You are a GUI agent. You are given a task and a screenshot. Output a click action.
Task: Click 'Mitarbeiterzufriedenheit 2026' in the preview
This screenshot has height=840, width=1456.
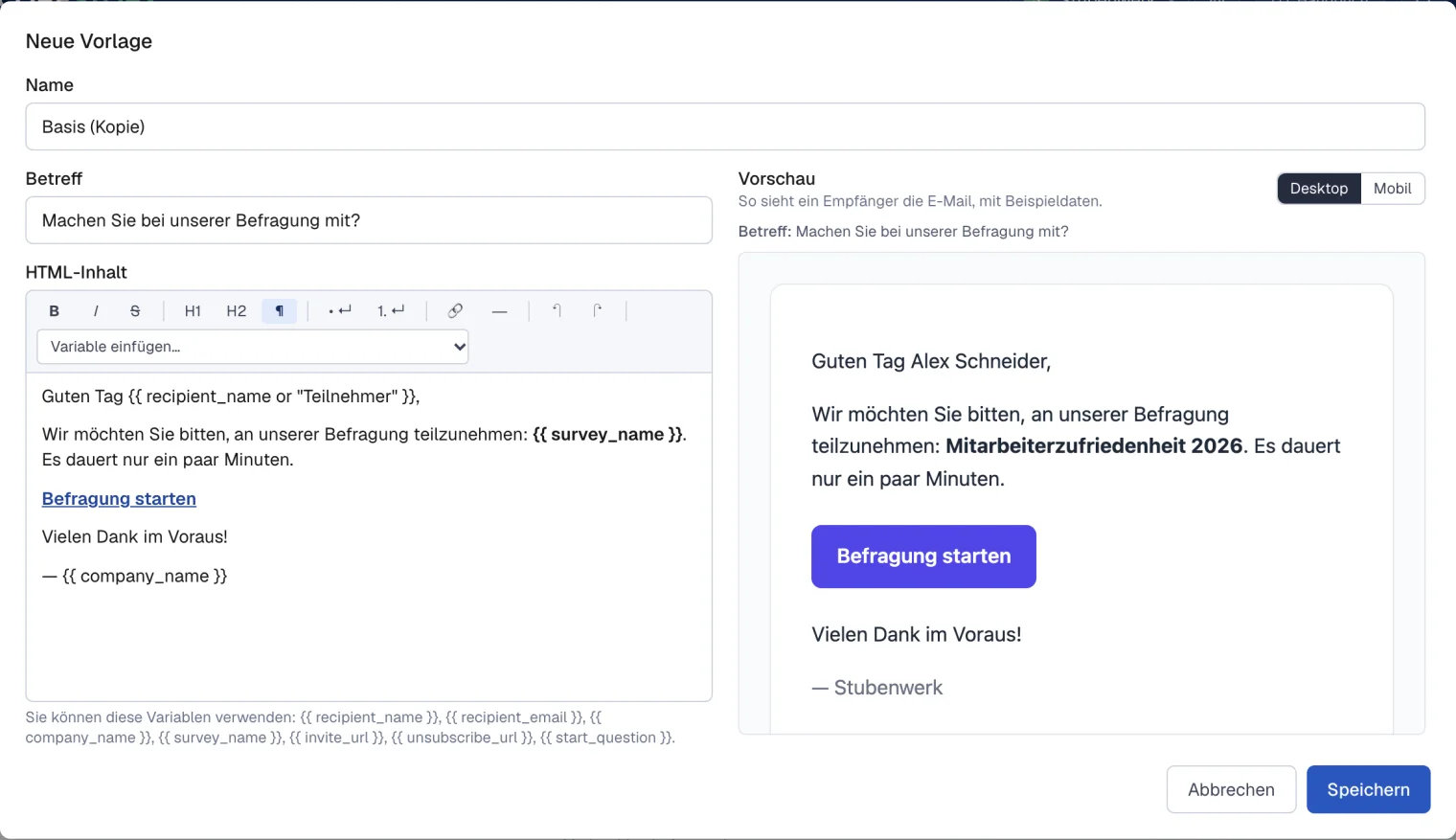point(1094,446)
